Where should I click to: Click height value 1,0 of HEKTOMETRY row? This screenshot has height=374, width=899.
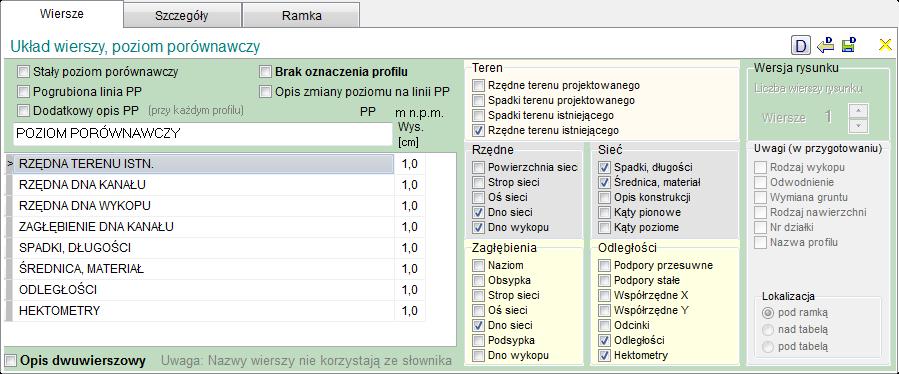(x=410, y=311)
